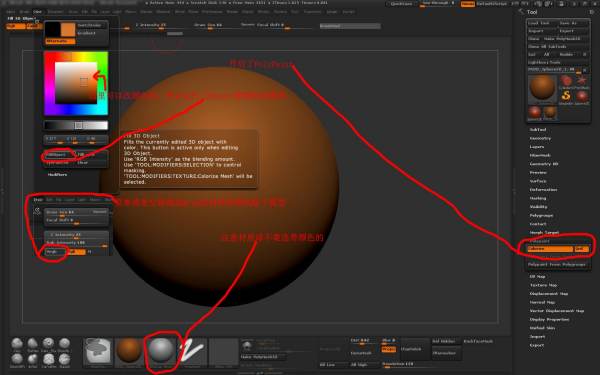Expand Modifiers in the Color palette
This screenshot has height=375, width=600.
(57, 174)
